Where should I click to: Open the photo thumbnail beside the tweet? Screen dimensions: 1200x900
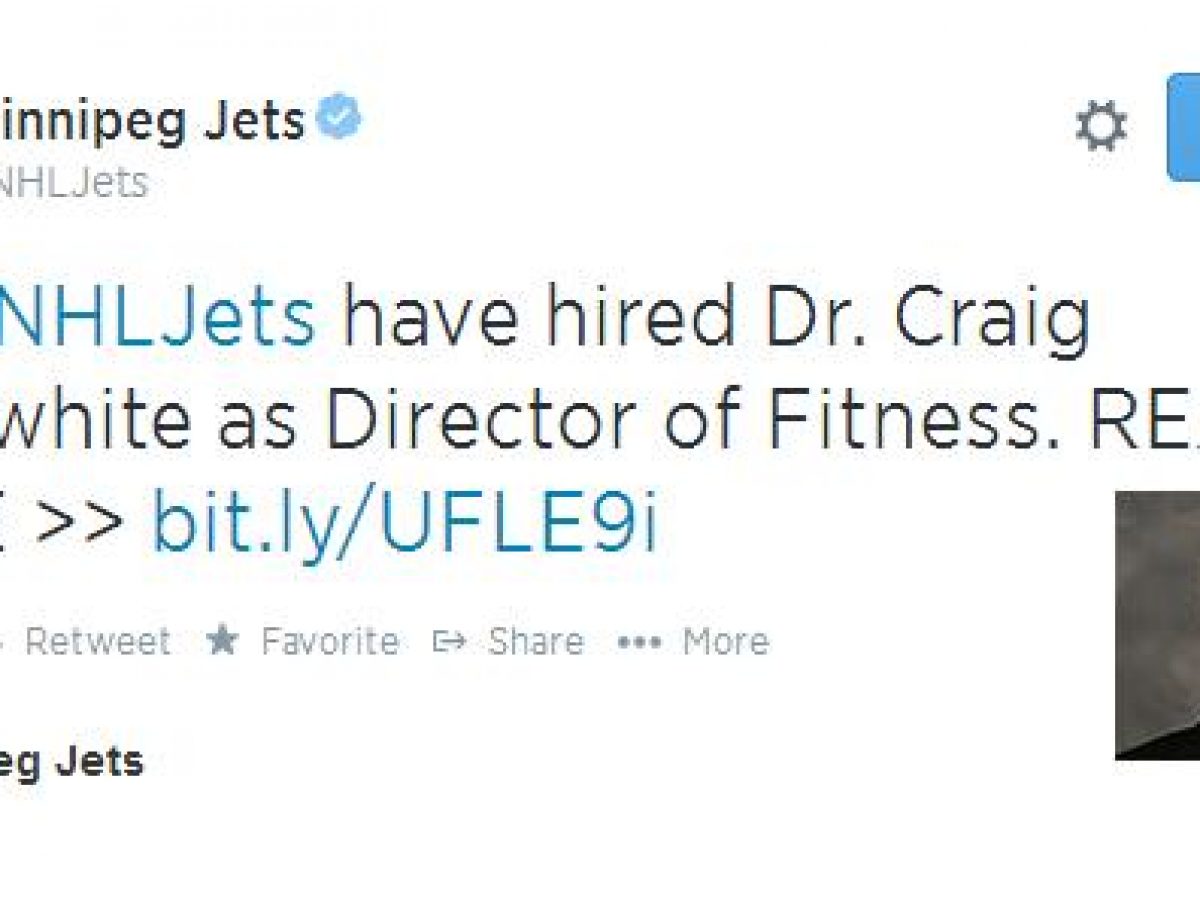(x=1158, y=625)
